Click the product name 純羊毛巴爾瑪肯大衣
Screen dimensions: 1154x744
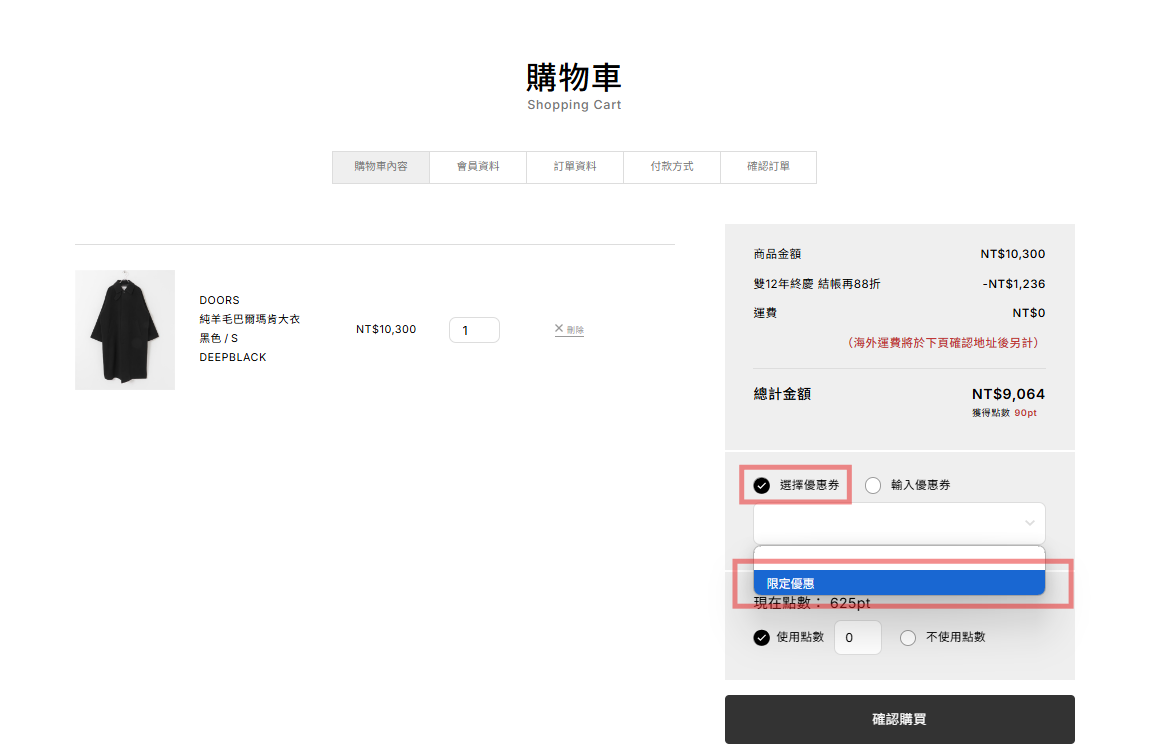click(x=249, y=319)
